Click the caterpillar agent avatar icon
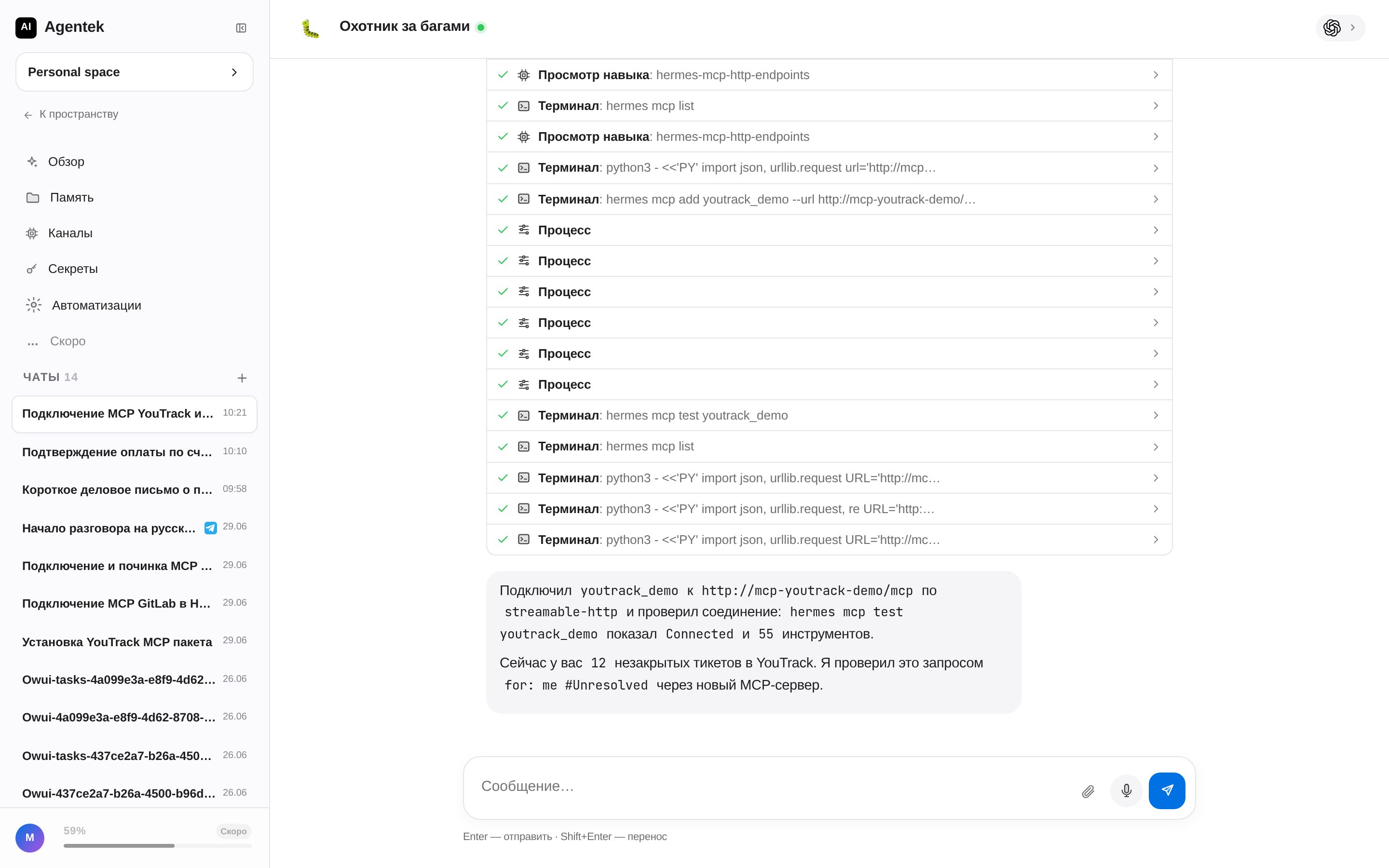The width and height of the screenshot is (1389, 868). tap(311, 28)
